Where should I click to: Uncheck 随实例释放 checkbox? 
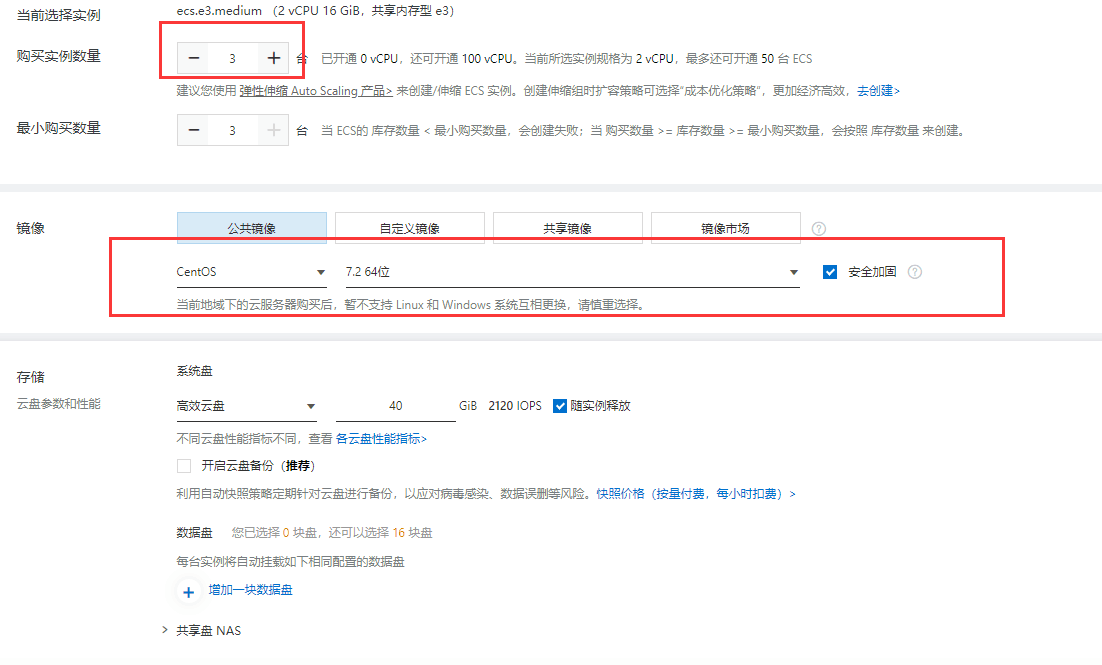(x=560, y=406)
